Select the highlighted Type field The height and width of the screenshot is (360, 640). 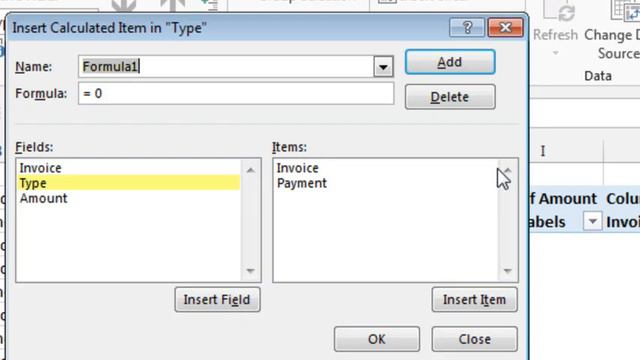tap(129, 183)
